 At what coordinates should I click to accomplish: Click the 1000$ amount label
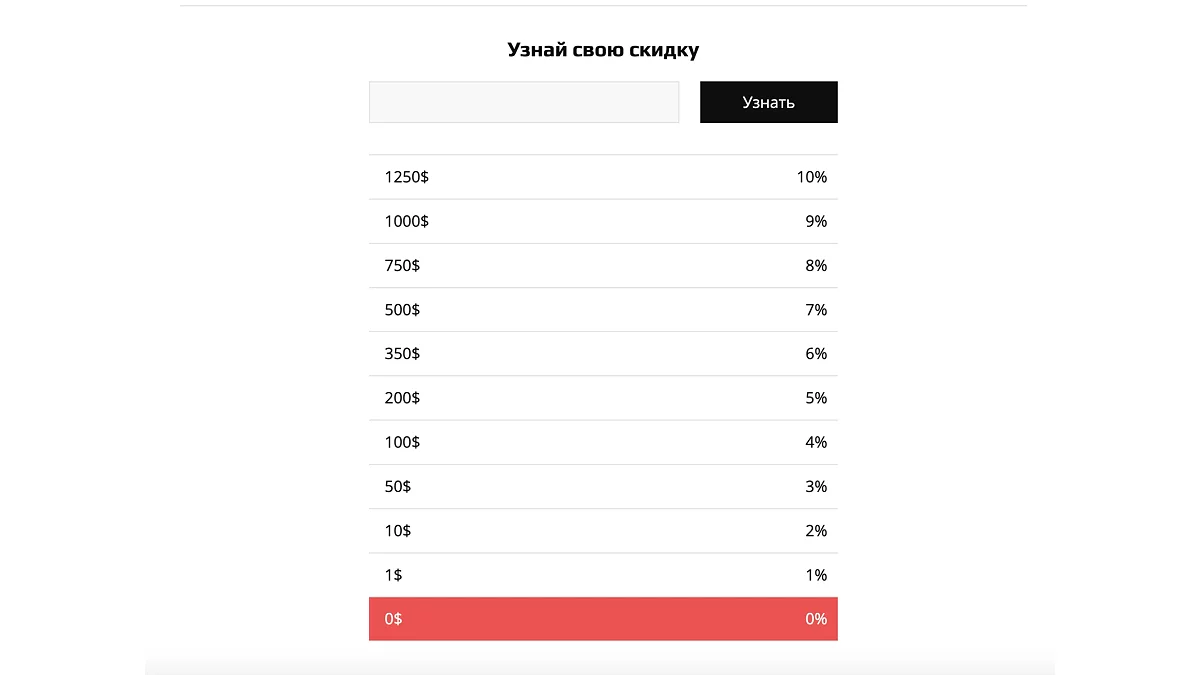point(406,221)
